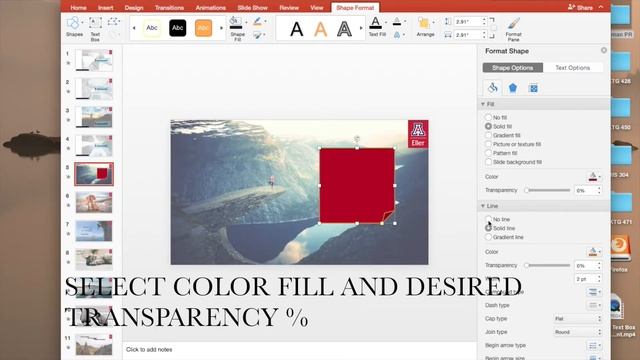
Task: Select Gradient line option
Action: pos(488,237)
